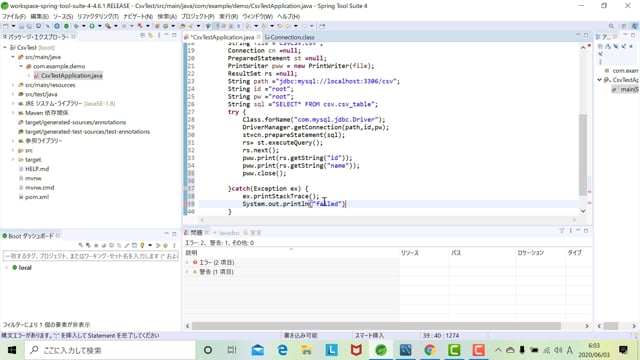
Task: Click the Hide Static Members icon in the Outline toolbar
Action: (623, 47)
